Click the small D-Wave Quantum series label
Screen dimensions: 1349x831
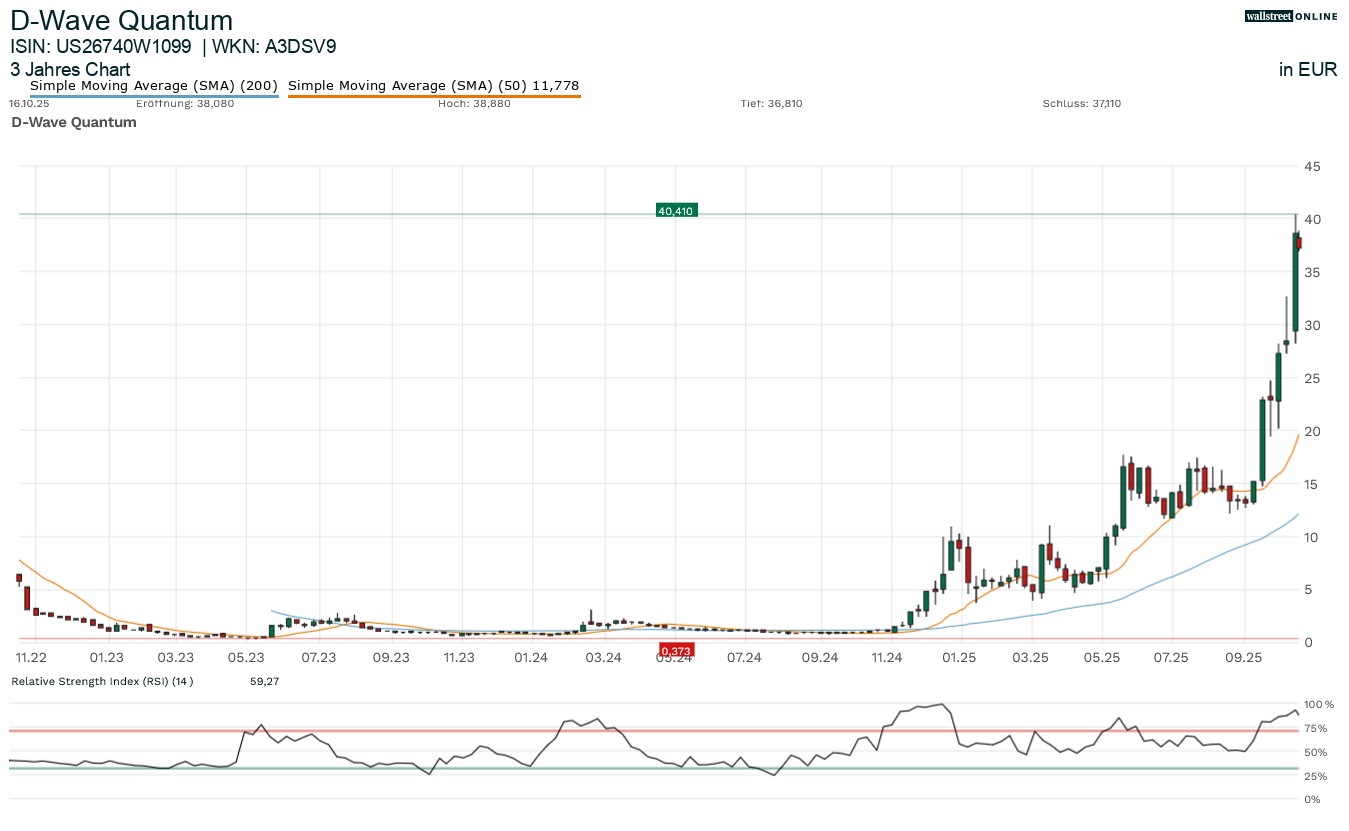(73, 122)
